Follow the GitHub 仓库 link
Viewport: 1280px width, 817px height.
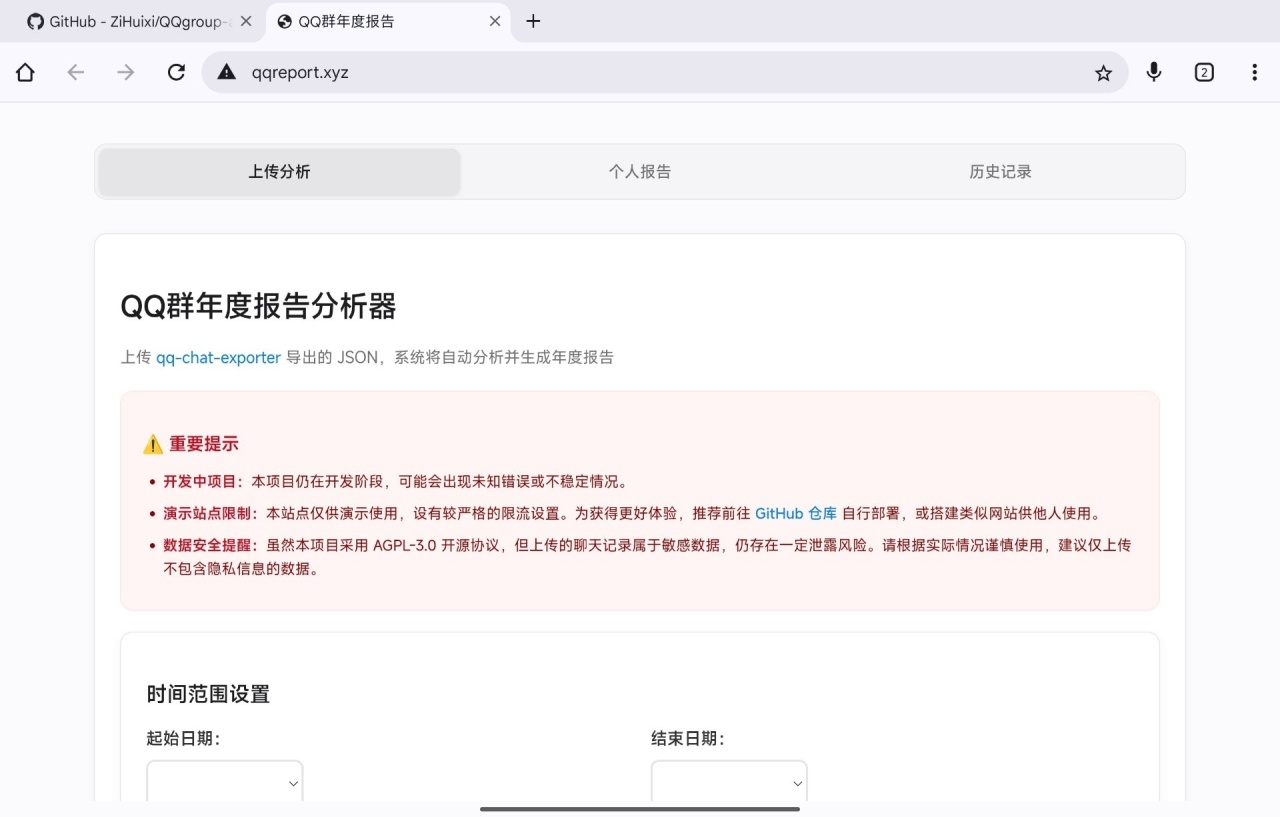click(x=796, y=513)
